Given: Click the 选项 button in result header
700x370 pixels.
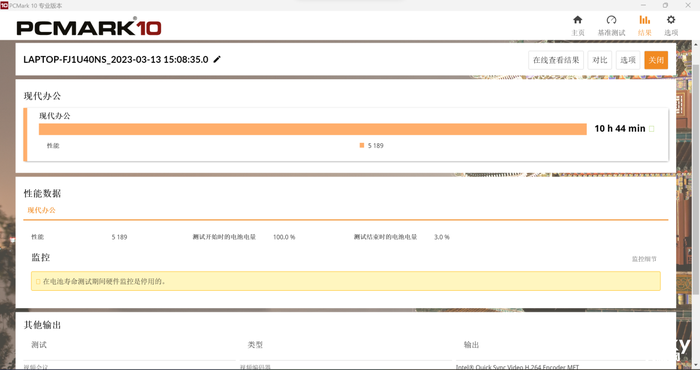Looking at the screenshot, I should [x=628, y=60].
